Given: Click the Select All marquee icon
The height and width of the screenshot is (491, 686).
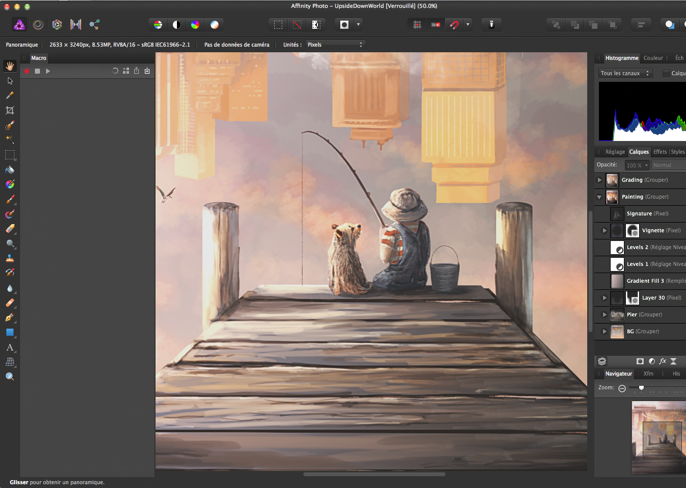Looking at the screenshot, I should (278, 25).
